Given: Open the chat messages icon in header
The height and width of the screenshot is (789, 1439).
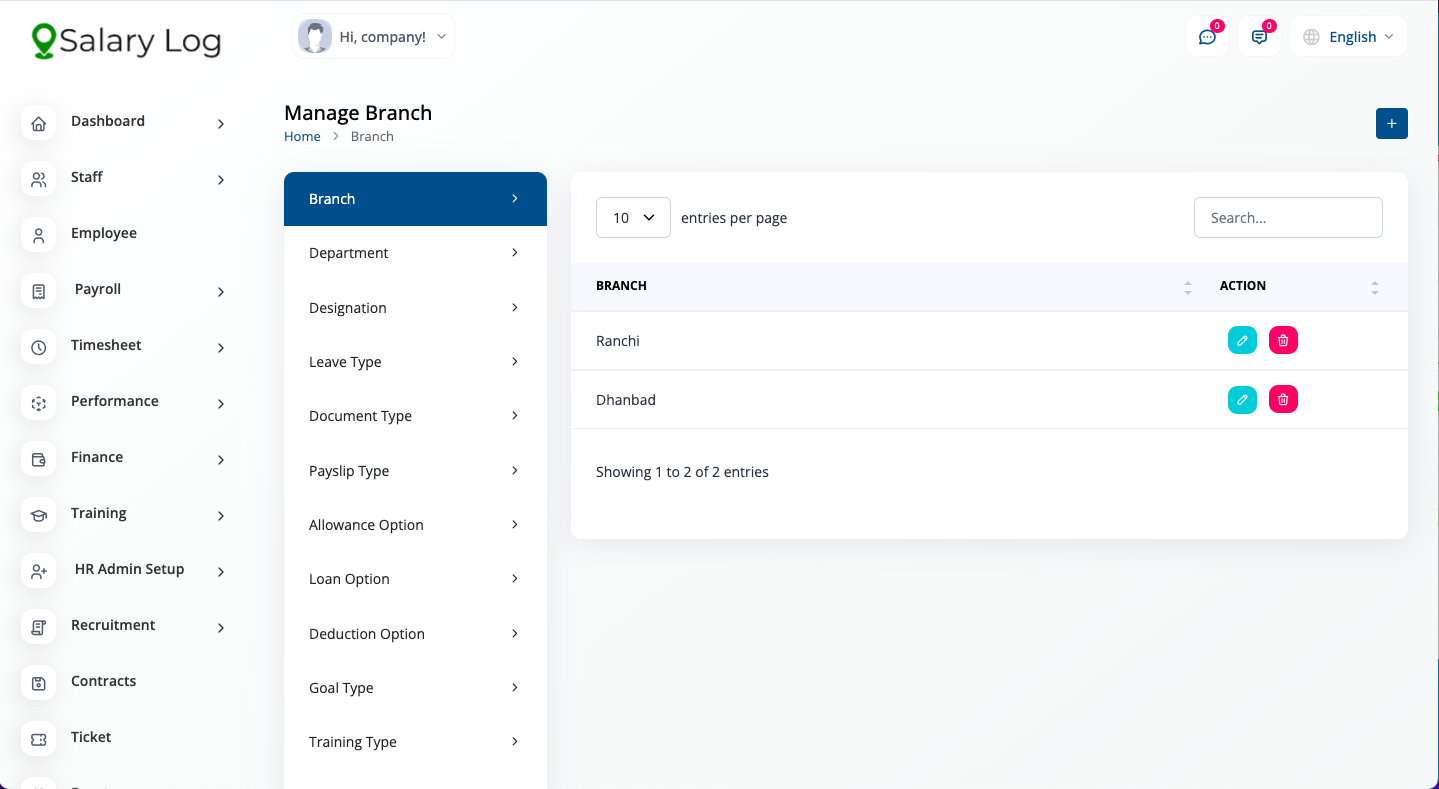Looking at the screenshot, I should (x=1207, y=37).
